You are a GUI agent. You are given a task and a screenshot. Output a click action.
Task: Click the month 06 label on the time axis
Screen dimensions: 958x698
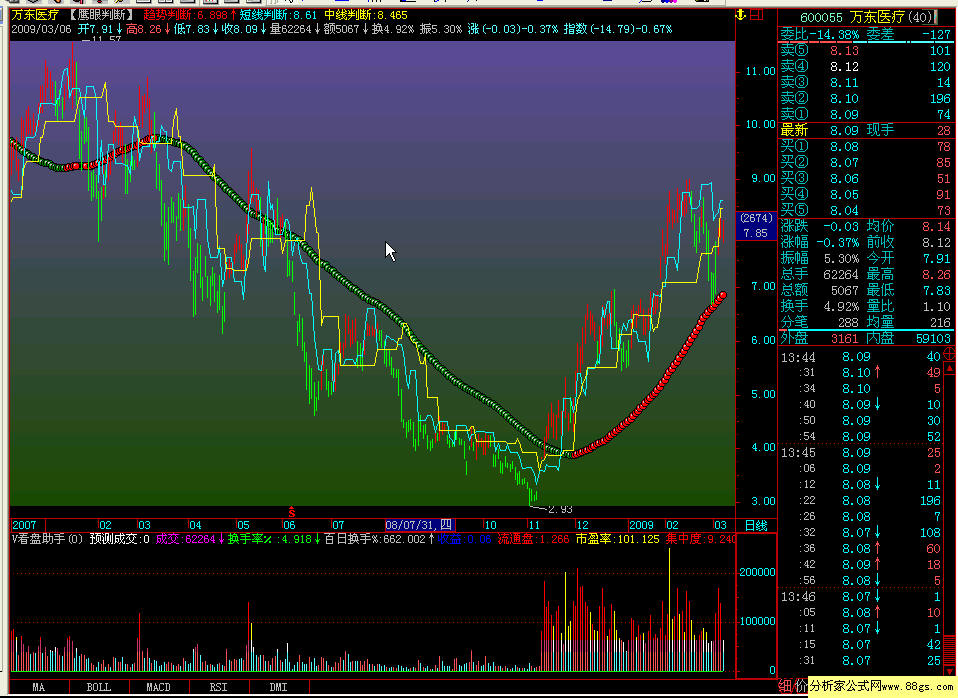point(290,525)
